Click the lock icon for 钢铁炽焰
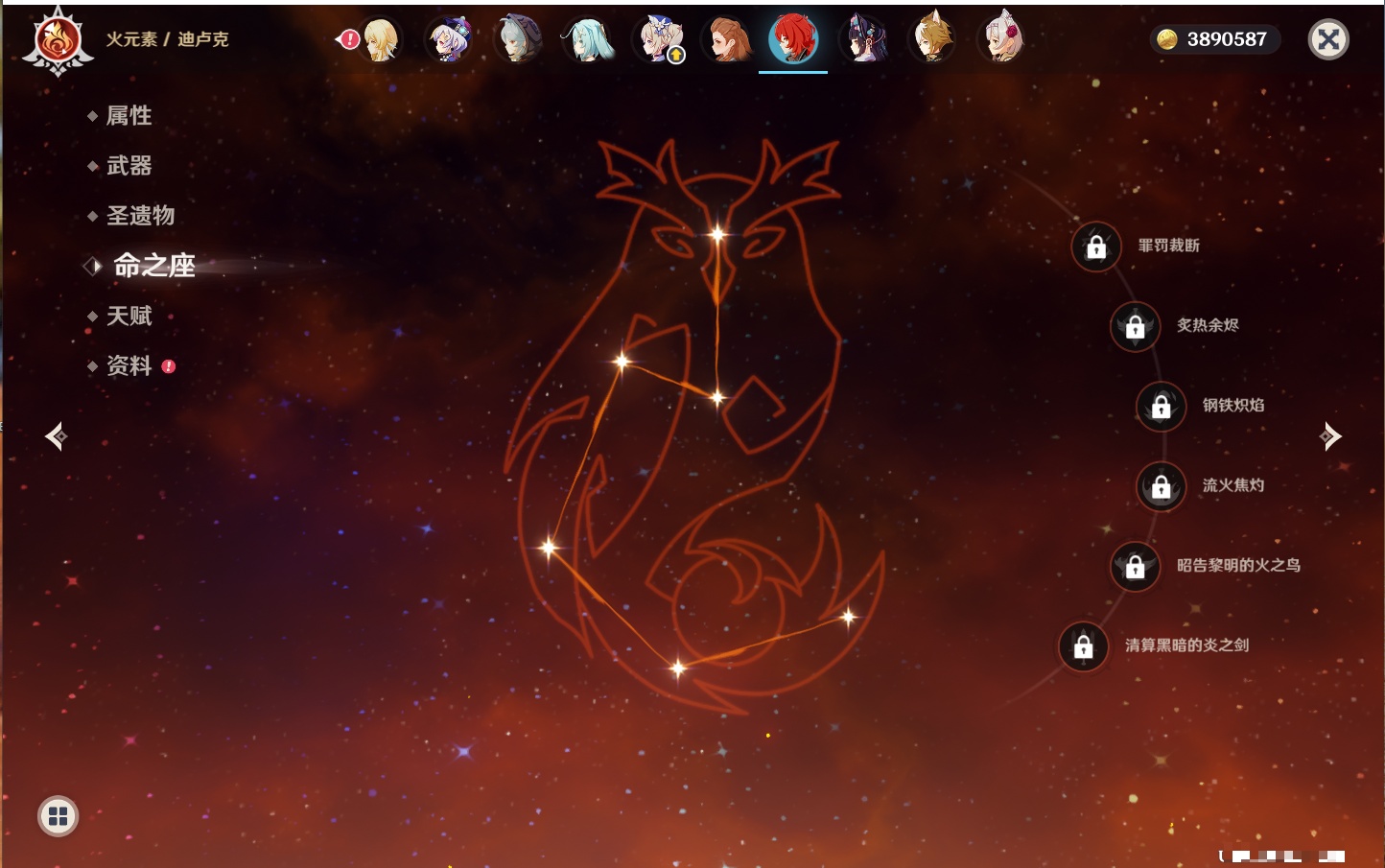The width and height of the screenshot is (1385, 868). coord(1161,406)
